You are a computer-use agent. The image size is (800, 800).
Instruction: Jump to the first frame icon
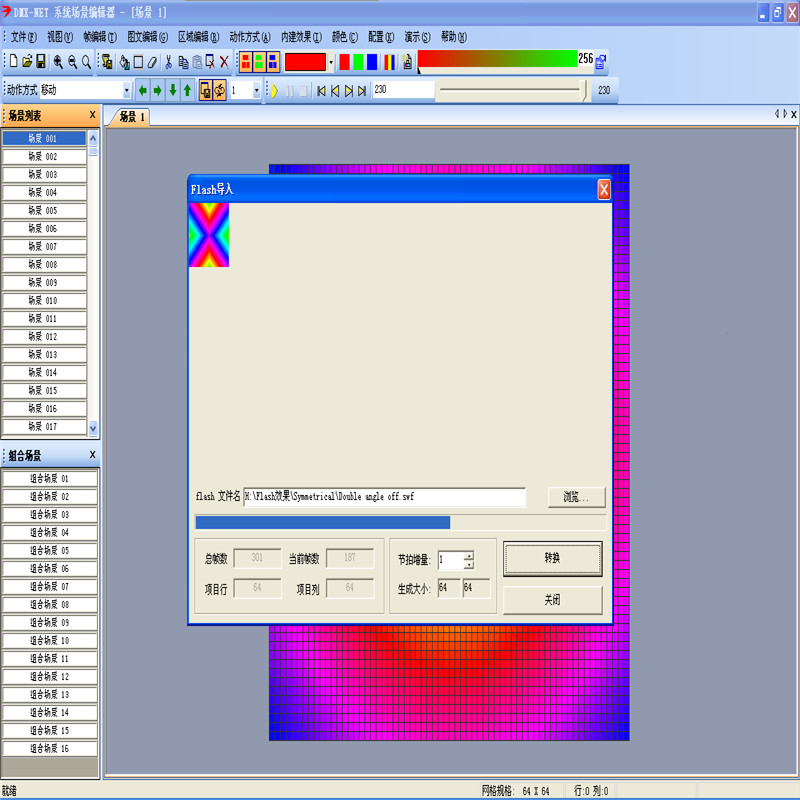click(x=321, y=90)
